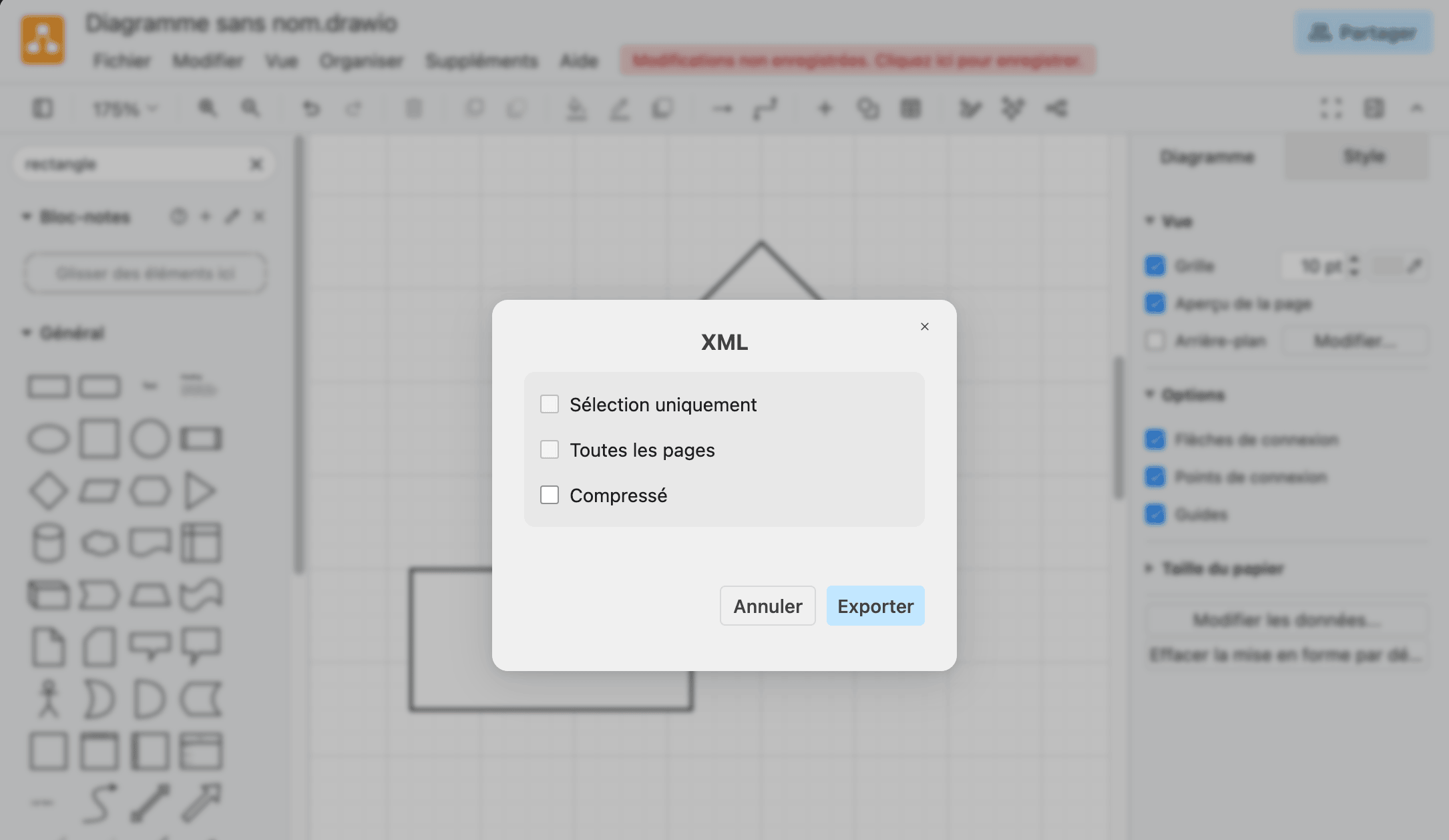Expand the Taille du papier section
Screen dimensions: 1449x840
click(x=1150, y=568)
